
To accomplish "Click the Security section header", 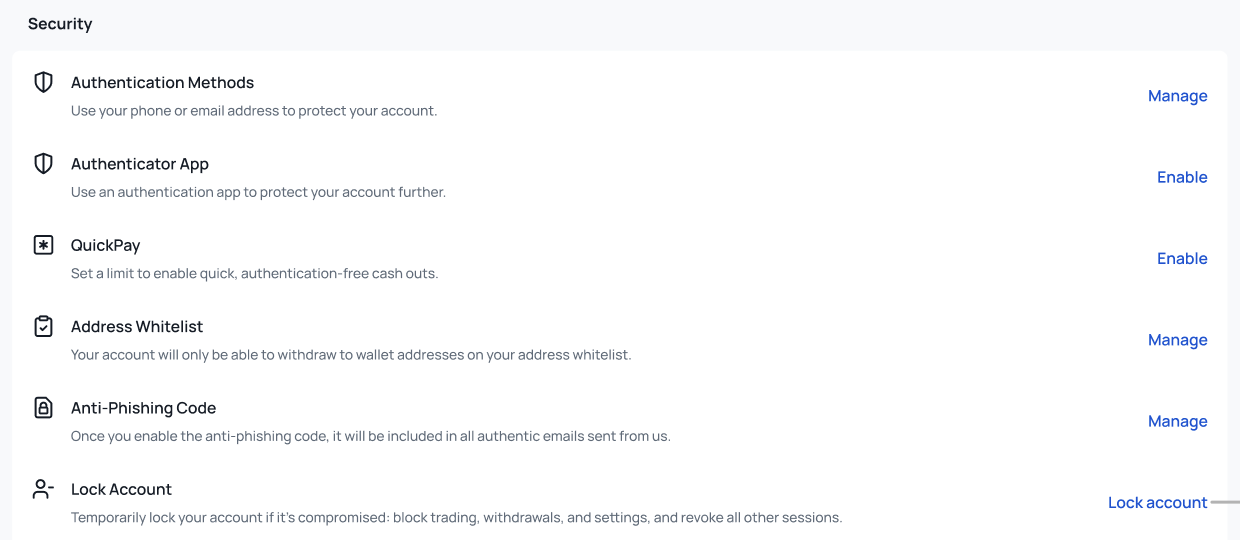I will [x=60, y=24].
